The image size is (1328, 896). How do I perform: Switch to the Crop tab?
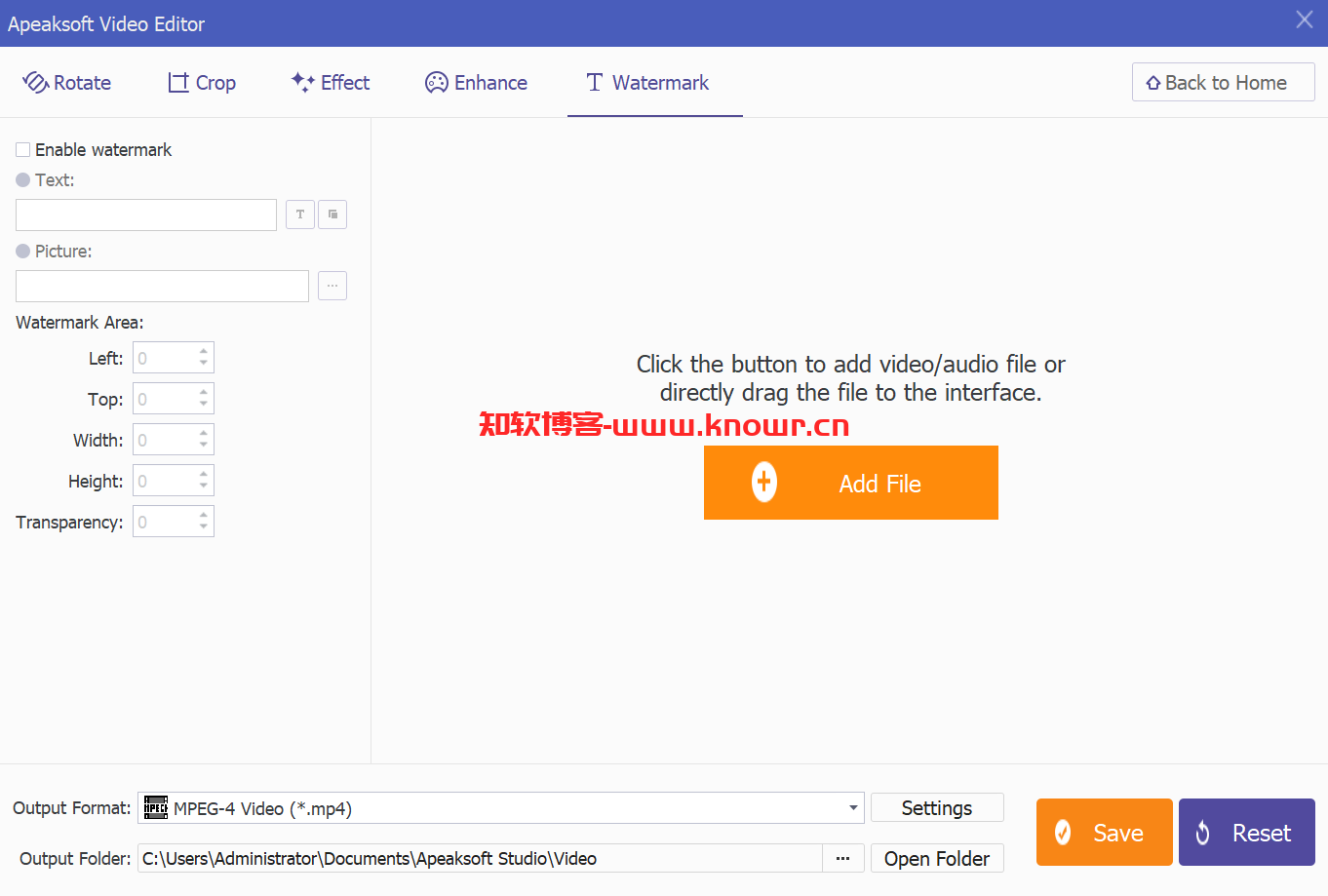(x=202, y=83)
